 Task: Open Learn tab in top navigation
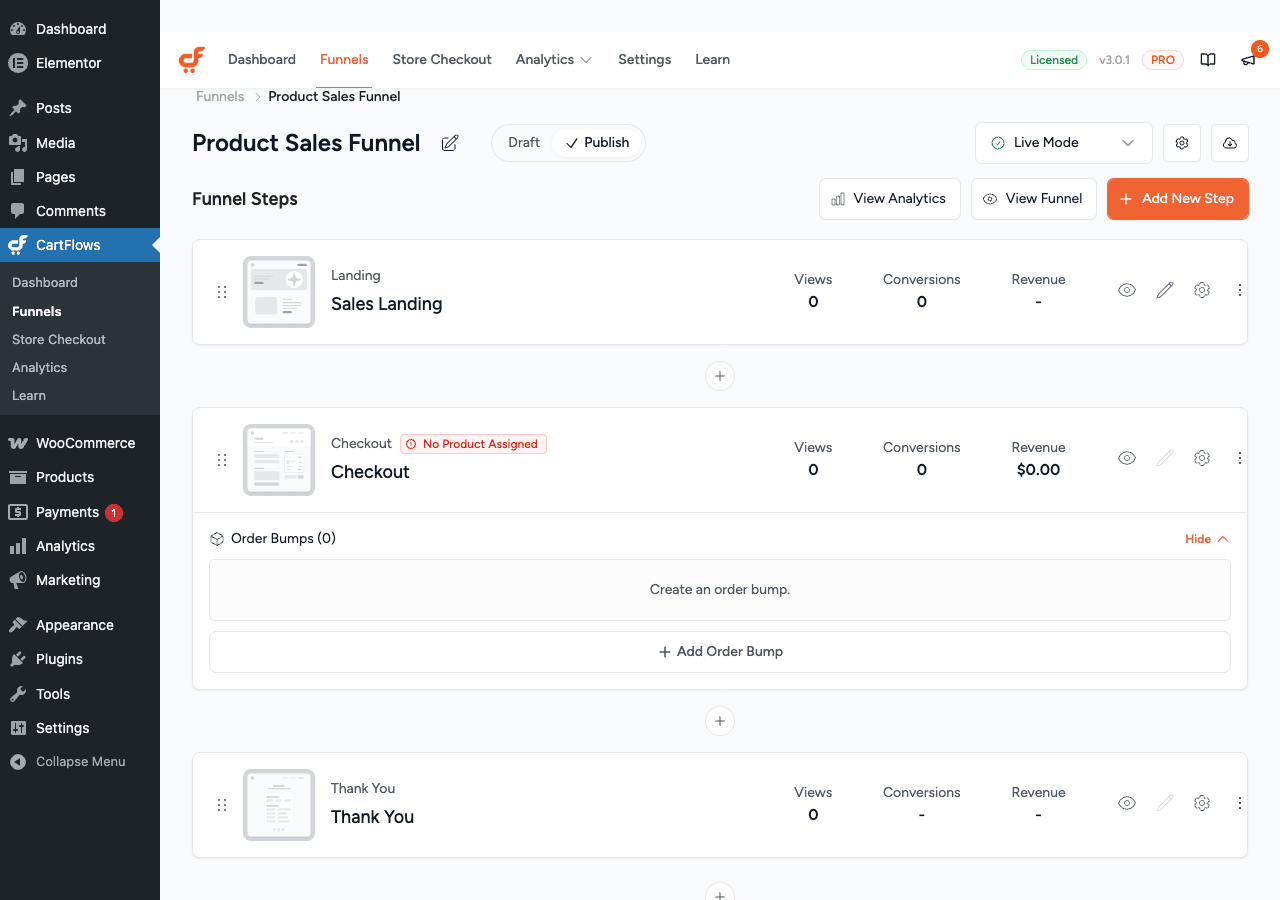point(713,60)
